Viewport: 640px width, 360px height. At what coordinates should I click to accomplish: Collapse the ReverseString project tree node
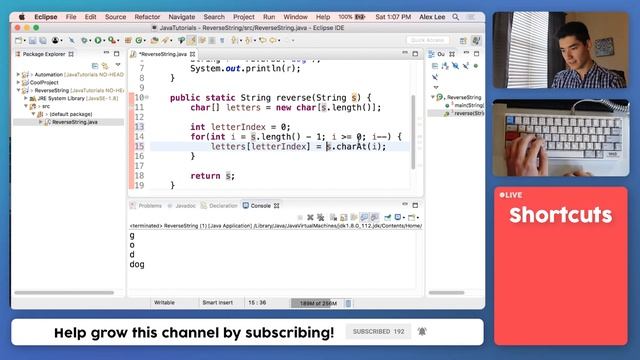coord(18,90)
